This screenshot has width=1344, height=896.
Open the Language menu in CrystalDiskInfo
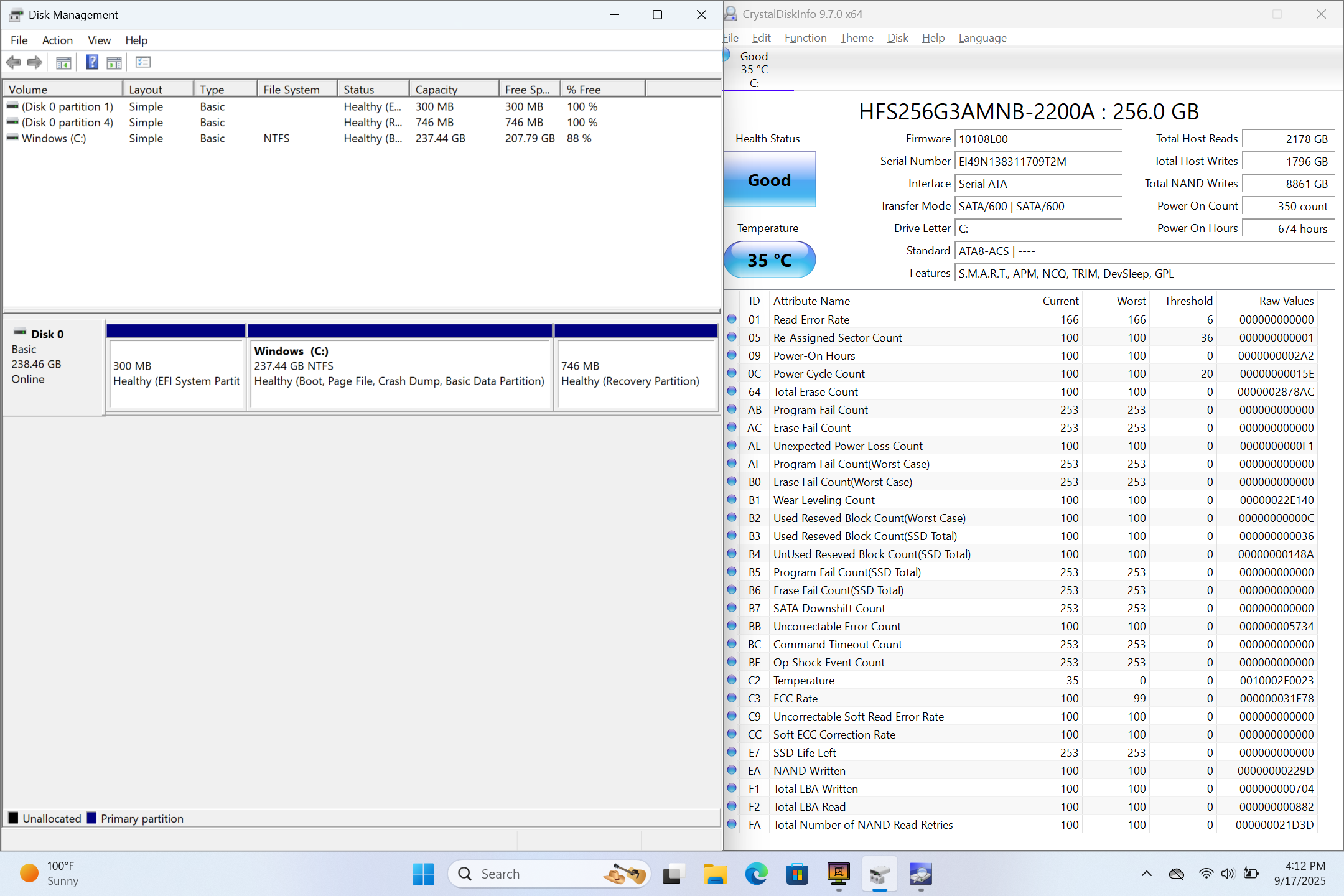coord(982,38)
